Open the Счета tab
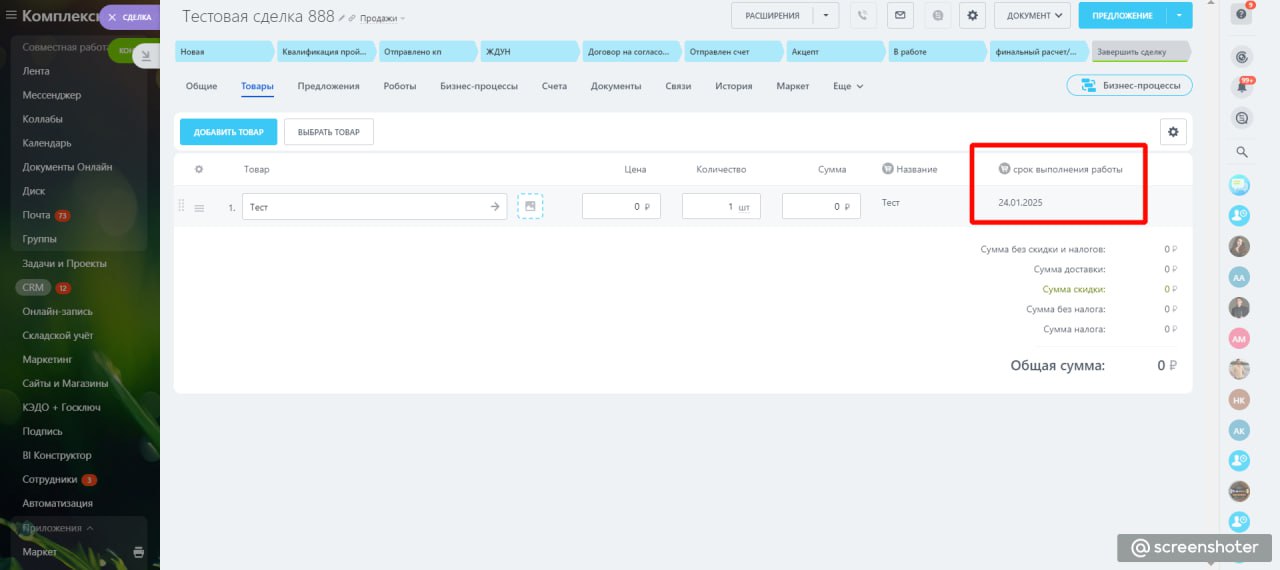 [554, 86]
